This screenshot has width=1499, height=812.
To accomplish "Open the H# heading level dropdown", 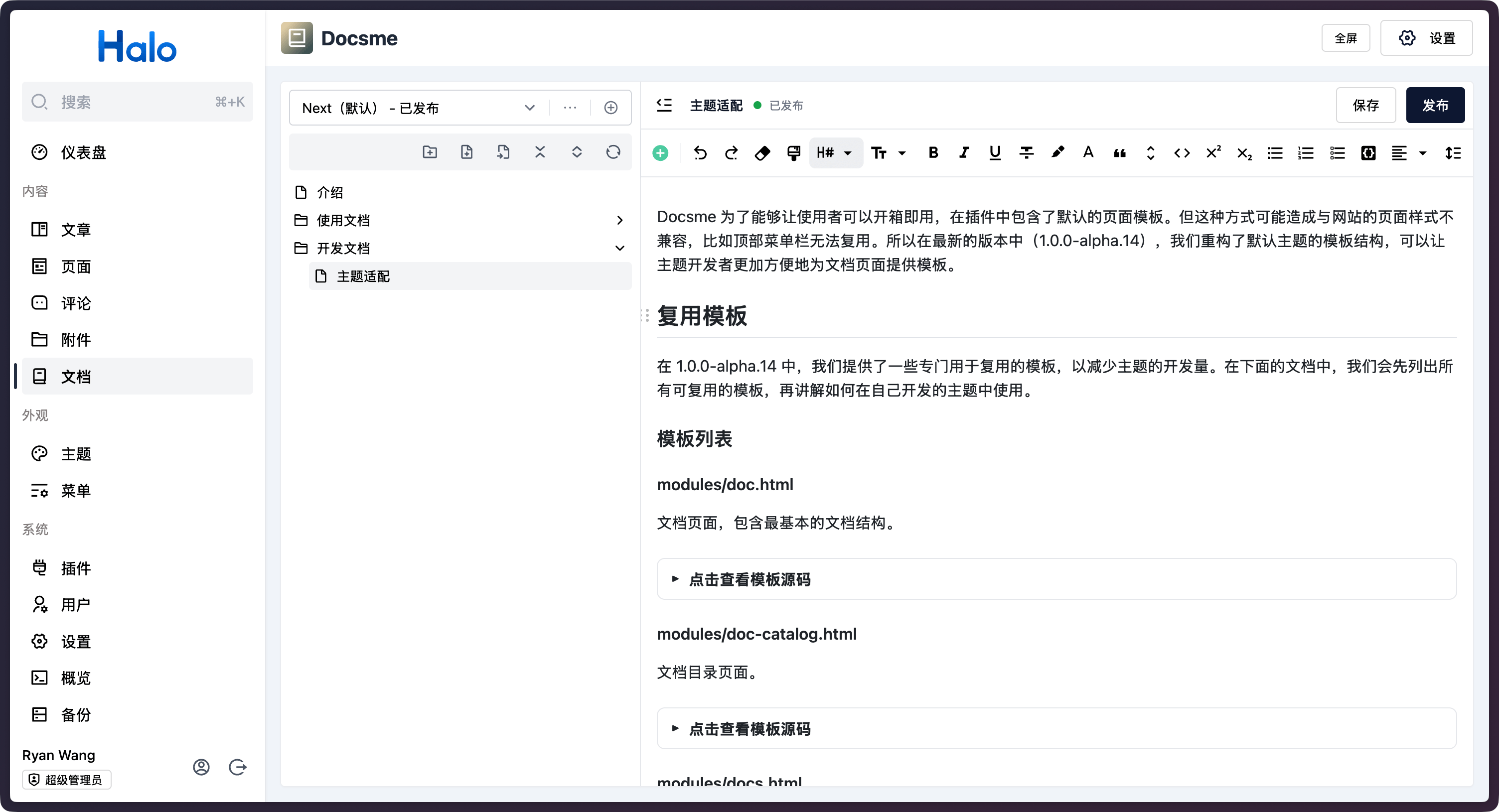I will click(835, 153).
